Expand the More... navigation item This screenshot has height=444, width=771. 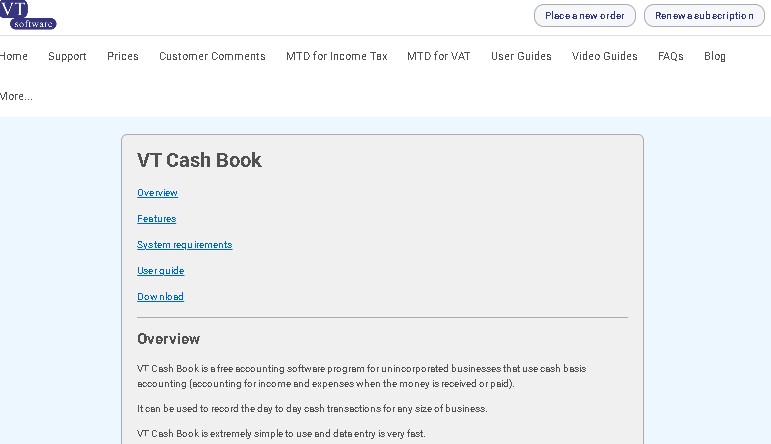pyautogui.click(x=16, y=96)
